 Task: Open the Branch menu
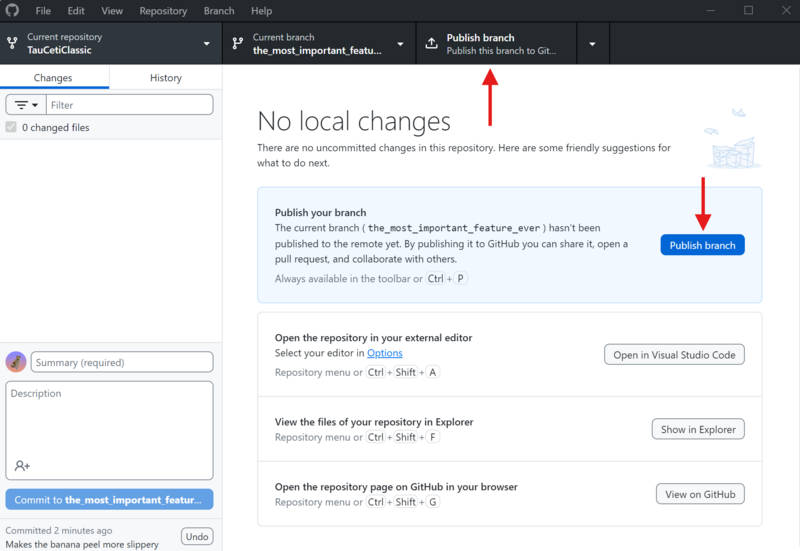[219, 11]
